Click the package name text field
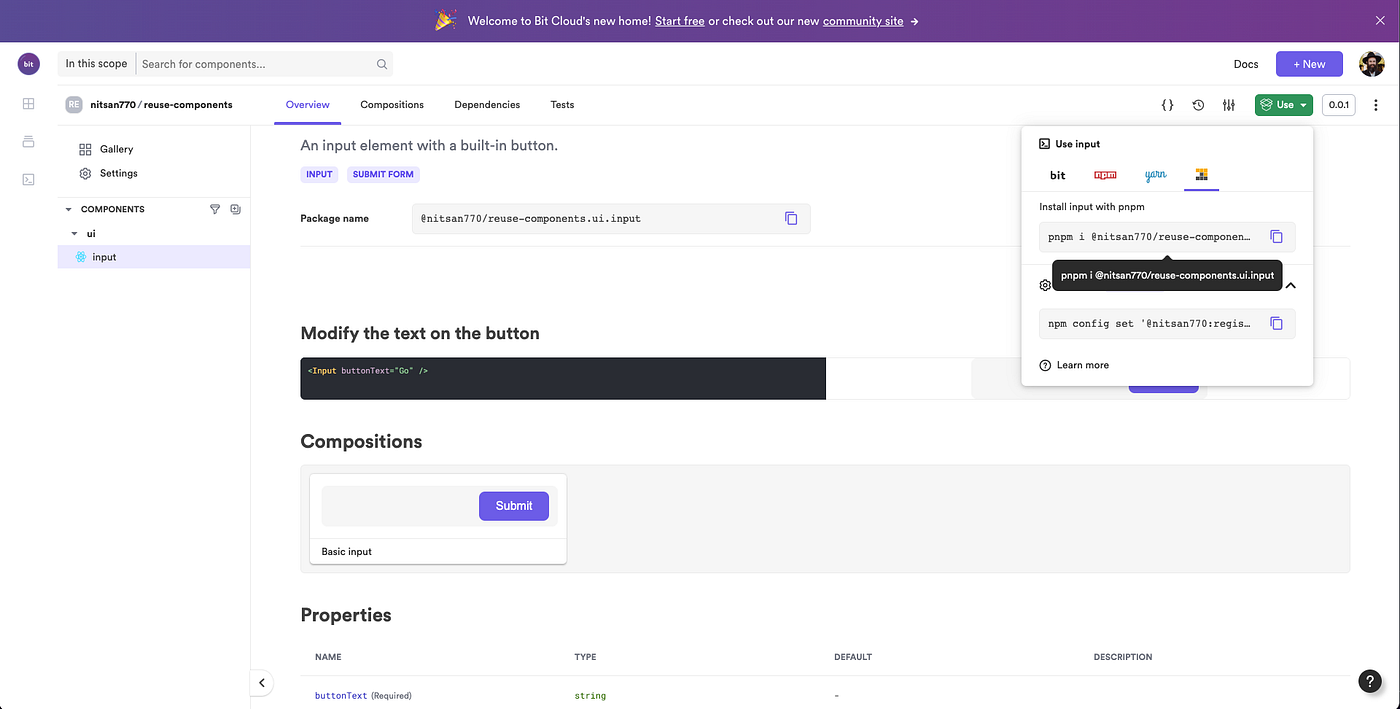The height and width of the screenshot is (709, 1400). coord(610,218)
